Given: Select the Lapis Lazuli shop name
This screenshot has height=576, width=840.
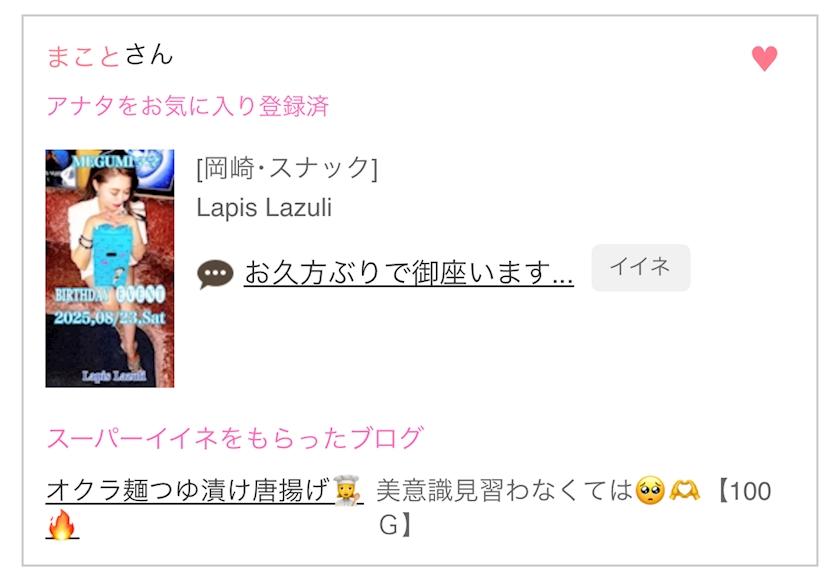Looking at the screenshot, I should (264, 208).
